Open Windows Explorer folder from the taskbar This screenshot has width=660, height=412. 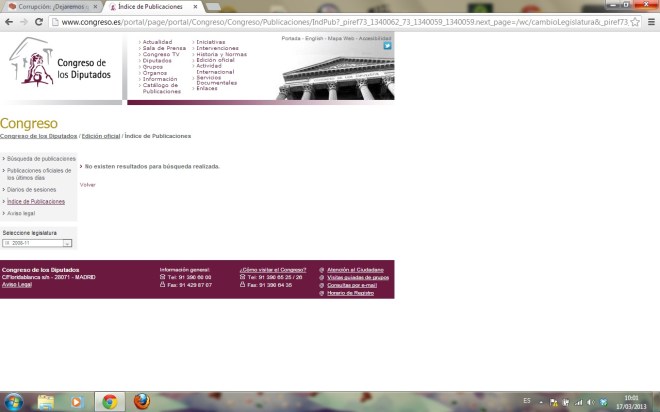tap(46, 401)
